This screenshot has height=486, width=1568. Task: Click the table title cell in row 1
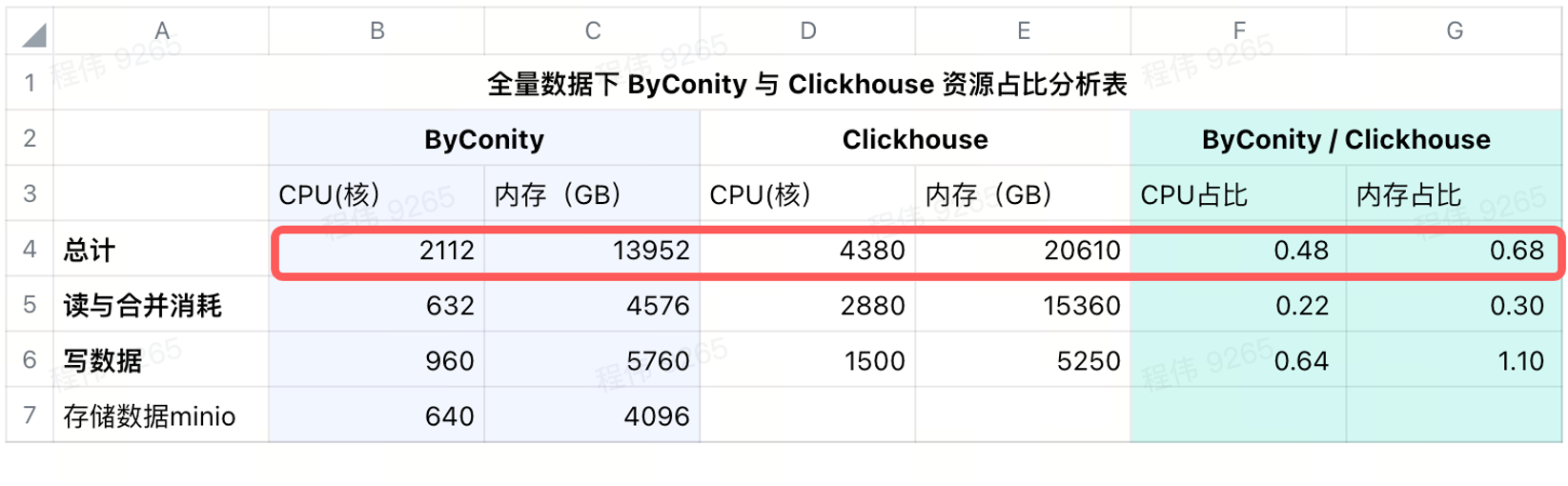point(806,84)
